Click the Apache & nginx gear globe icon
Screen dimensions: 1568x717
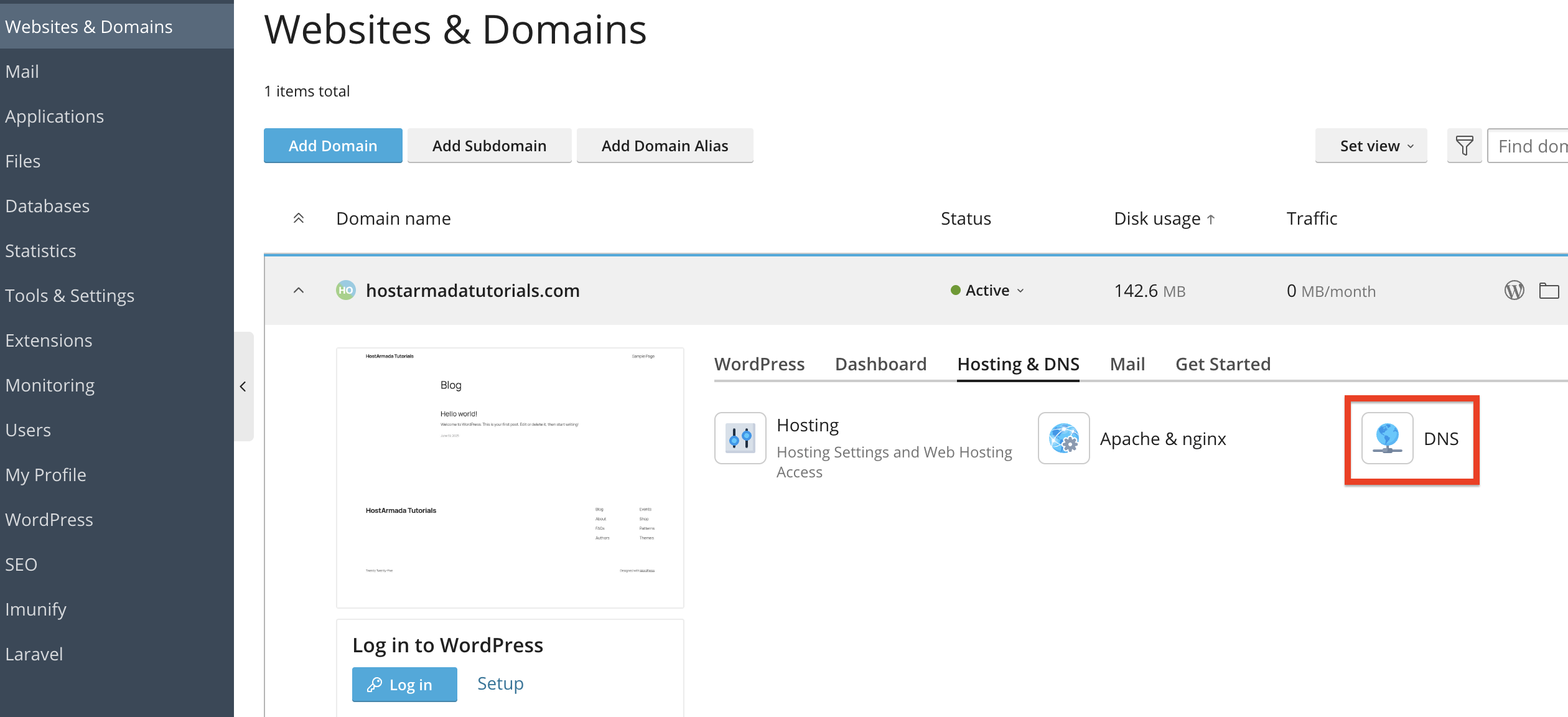1063,438
